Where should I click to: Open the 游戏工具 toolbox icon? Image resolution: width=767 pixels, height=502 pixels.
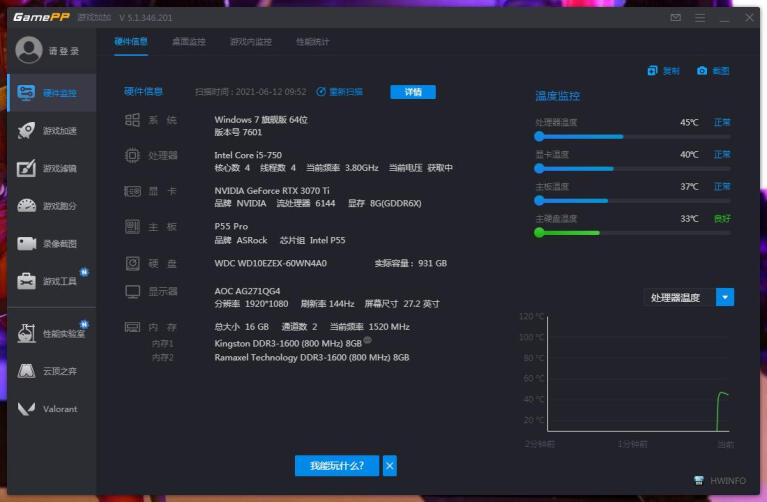pos(26,281)
